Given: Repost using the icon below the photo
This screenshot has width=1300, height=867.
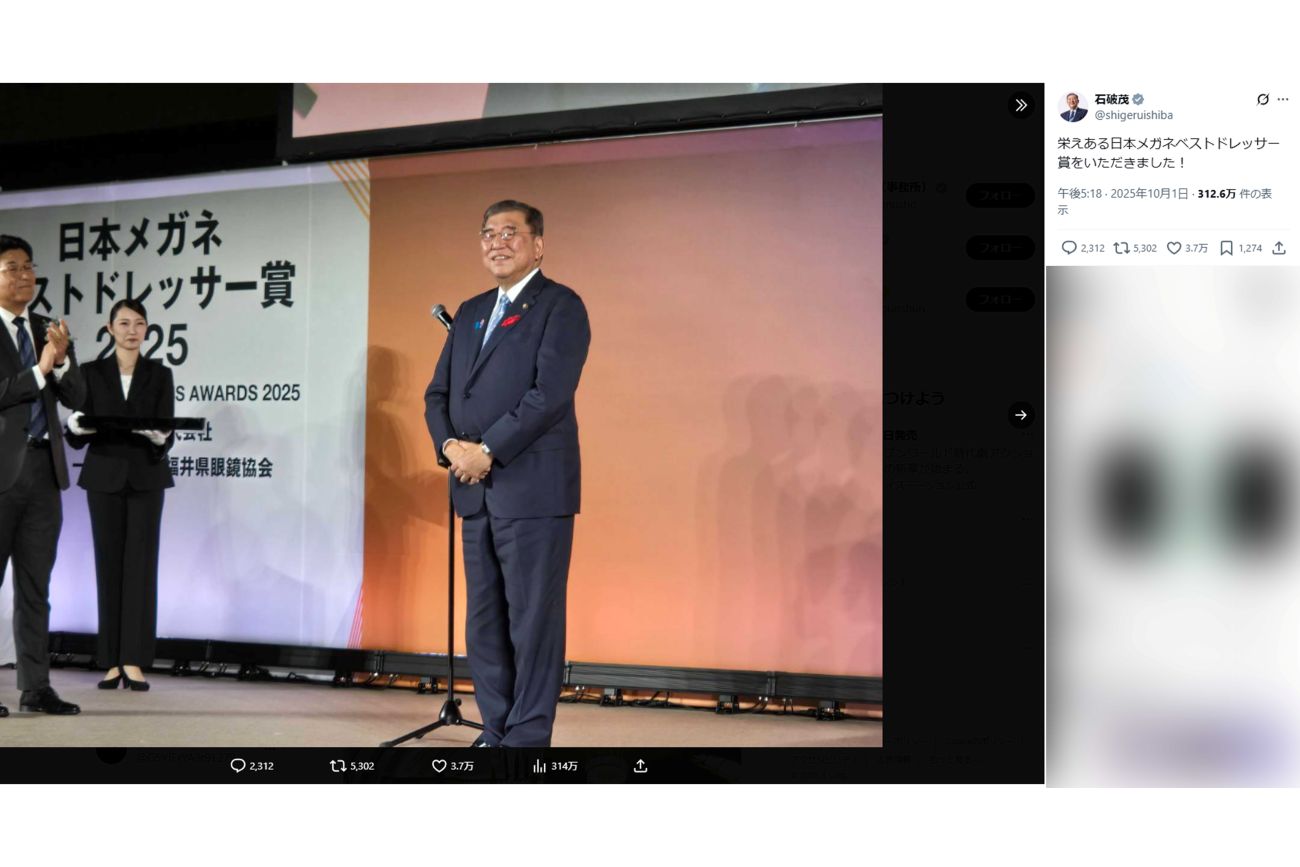Looking at the screenshot, I should tap(338, 766).
